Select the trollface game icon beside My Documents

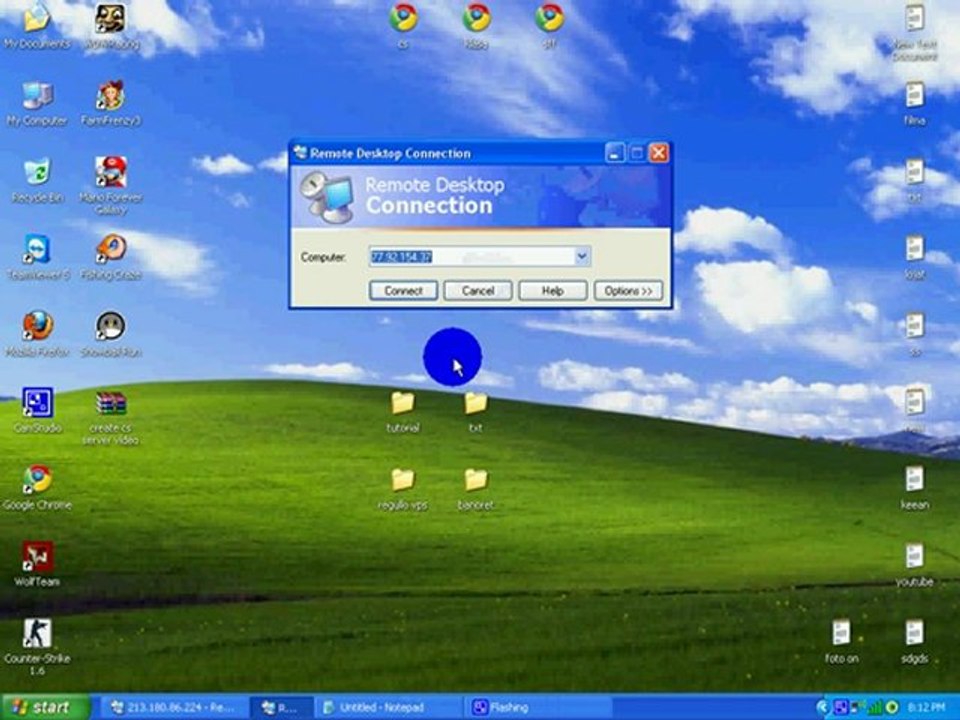(x=111, y=26)
